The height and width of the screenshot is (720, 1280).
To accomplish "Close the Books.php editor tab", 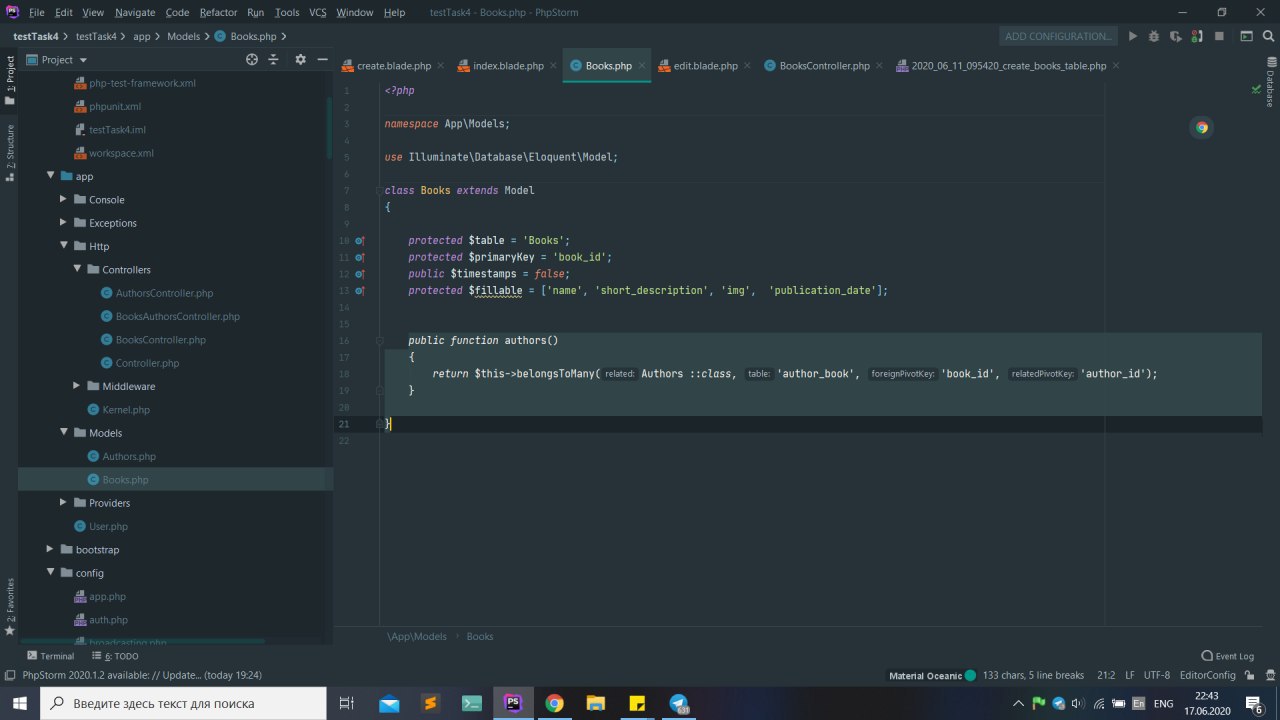I will click(642, 66).
